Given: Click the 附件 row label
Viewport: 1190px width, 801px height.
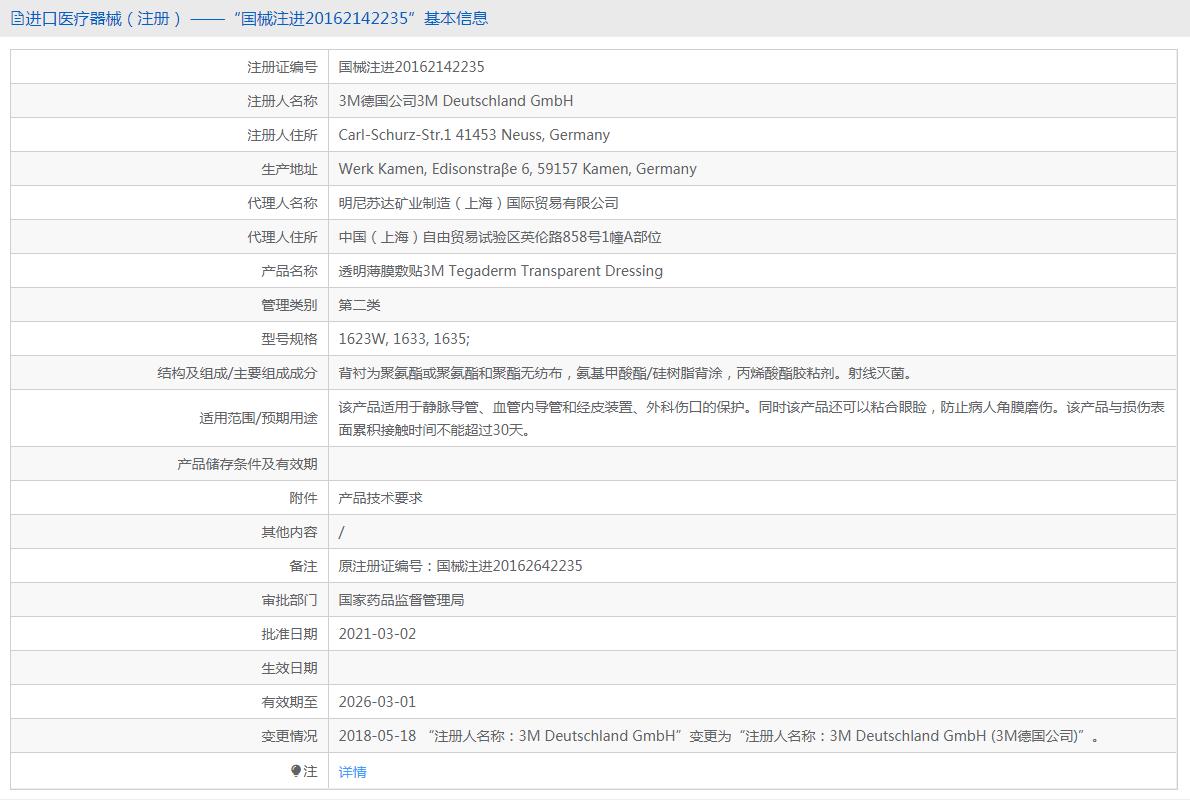Looking at the screenshot, I should [304, 498].
